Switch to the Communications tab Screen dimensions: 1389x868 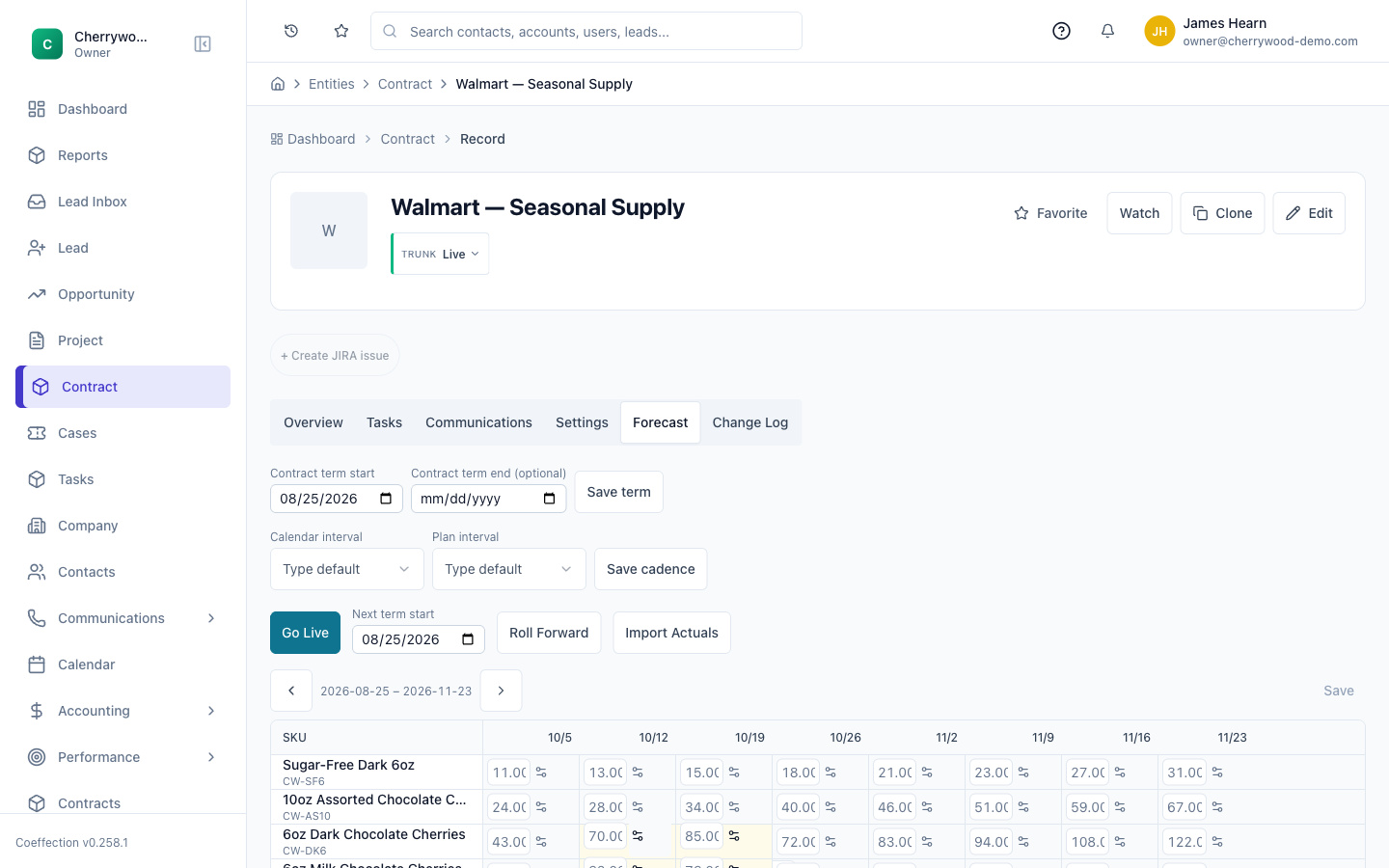478,422
